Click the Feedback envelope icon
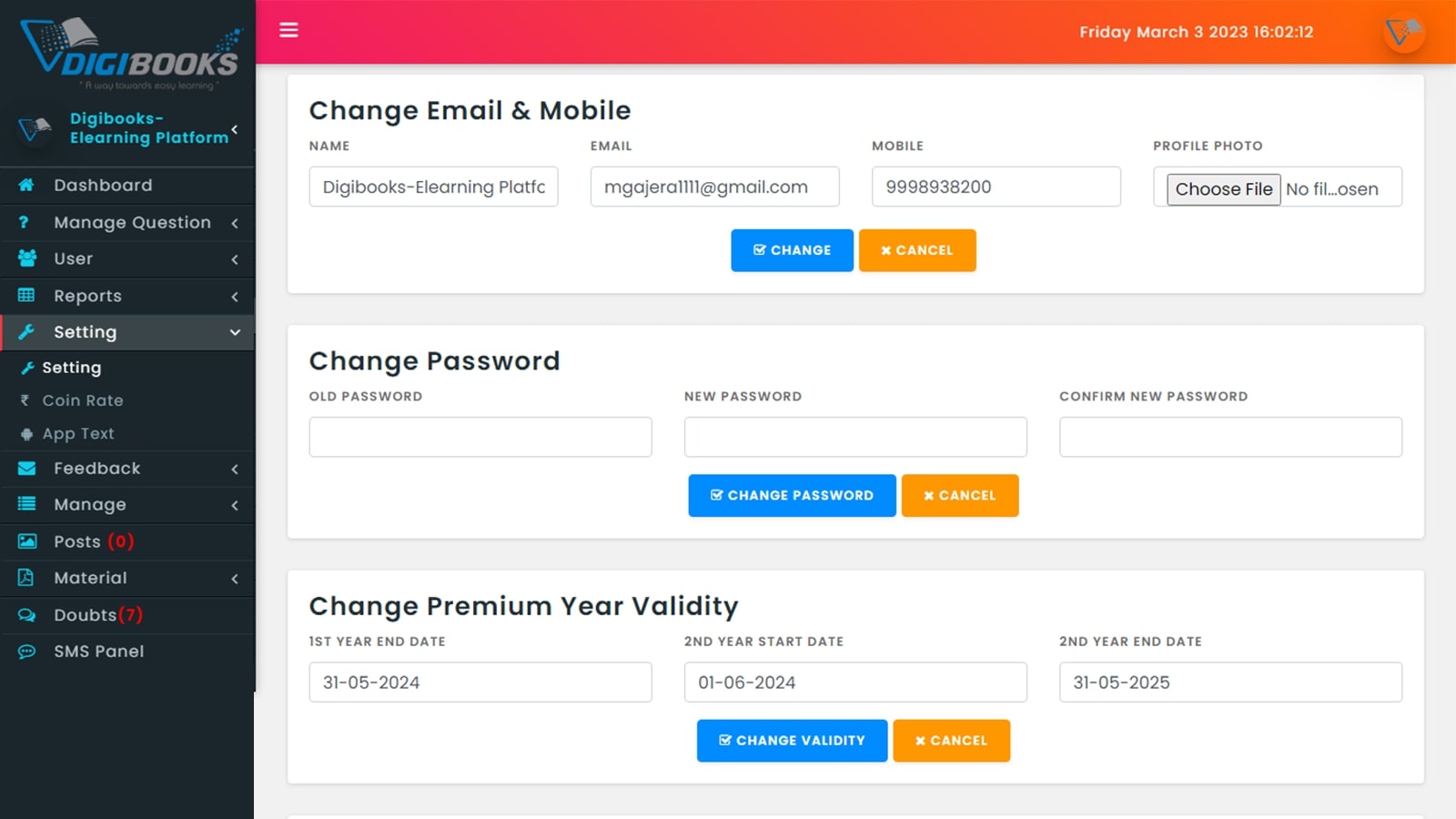The width and height of the screenshot is (1456, 819). click(27, 469)
